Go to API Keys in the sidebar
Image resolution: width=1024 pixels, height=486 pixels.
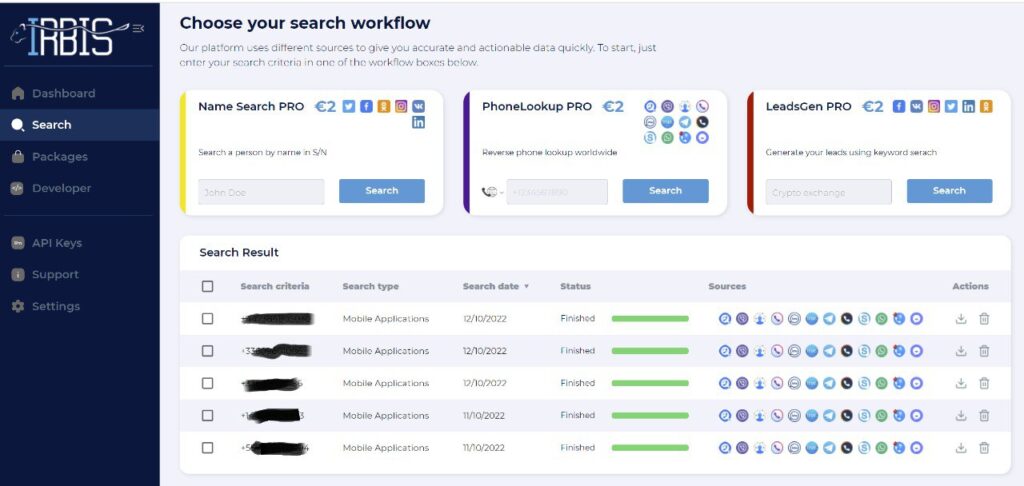coord(56,243)
